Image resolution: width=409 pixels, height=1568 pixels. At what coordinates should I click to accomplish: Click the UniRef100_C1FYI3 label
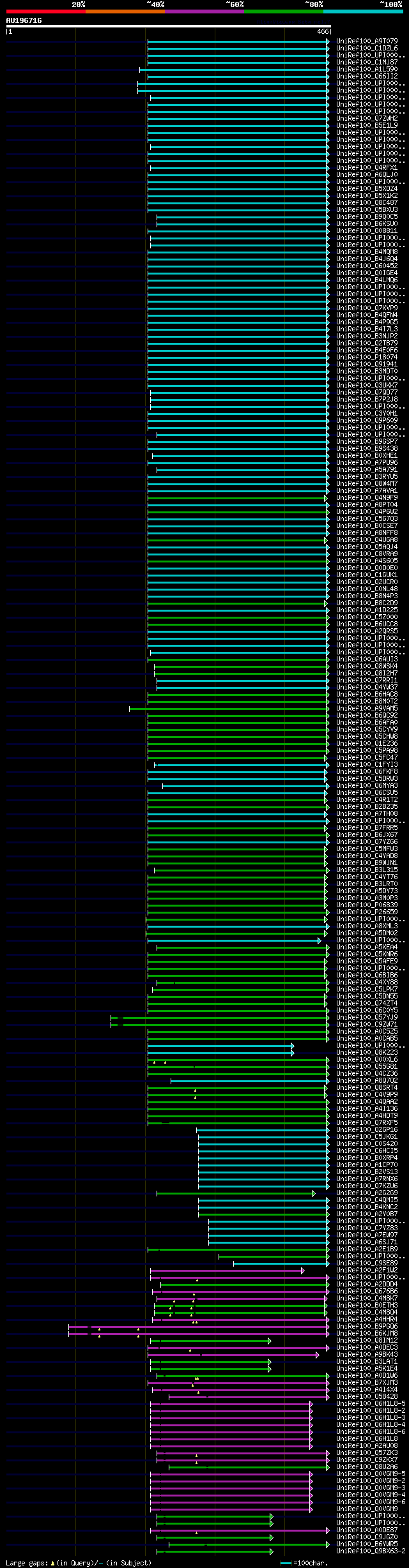point(367,764)
